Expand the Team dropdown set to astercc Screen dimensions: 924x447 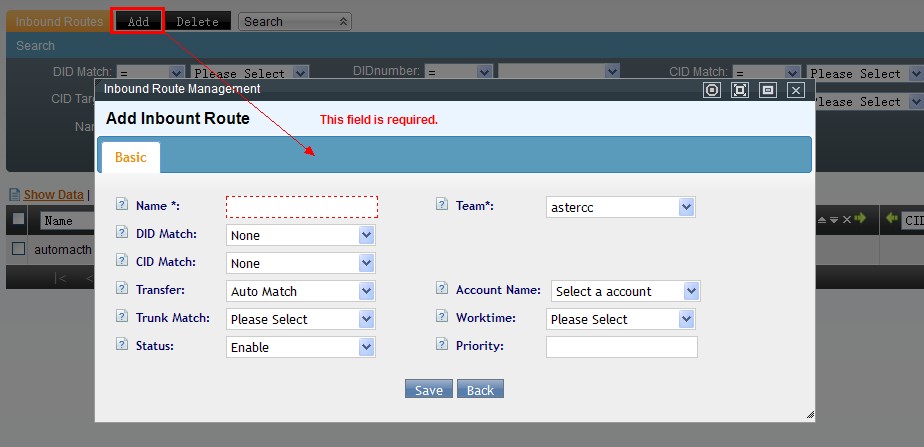620,207
